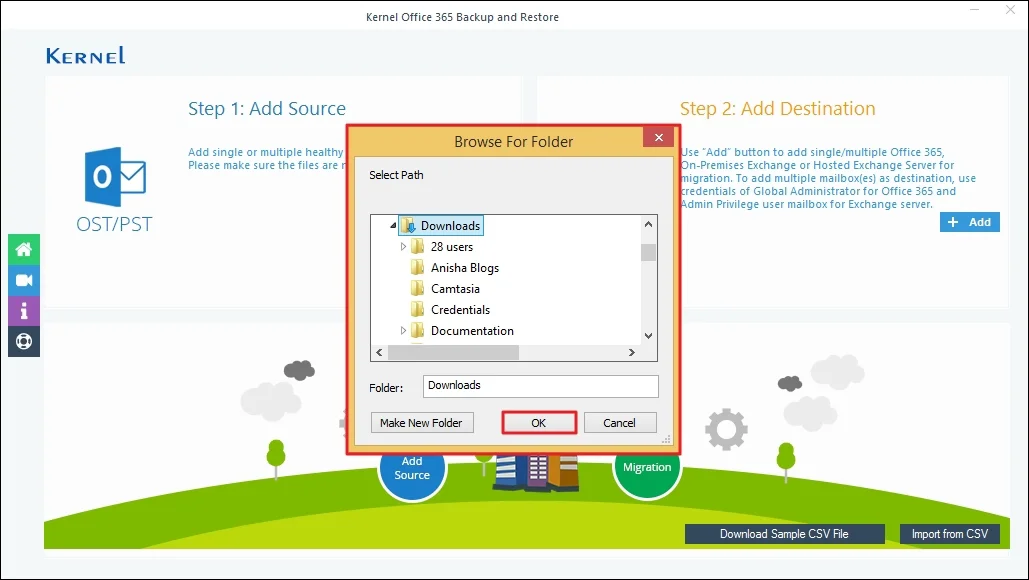This screenshot has height=580, width=1029.
Task: Expand the 28 users folder node
Action: (403, 247)
